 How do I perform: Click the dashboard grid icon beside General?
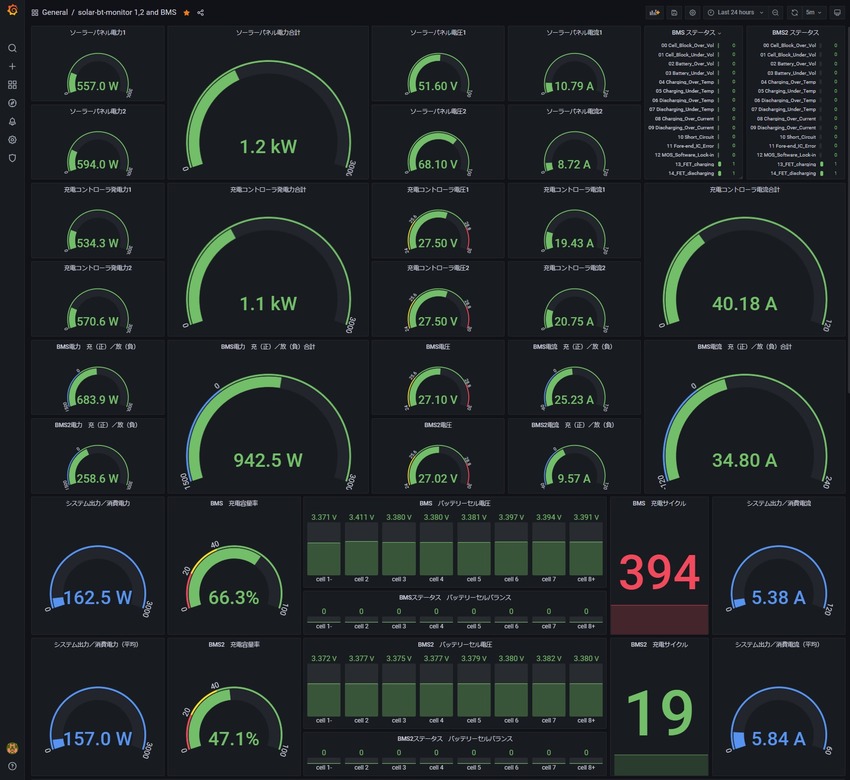point(35,12)
